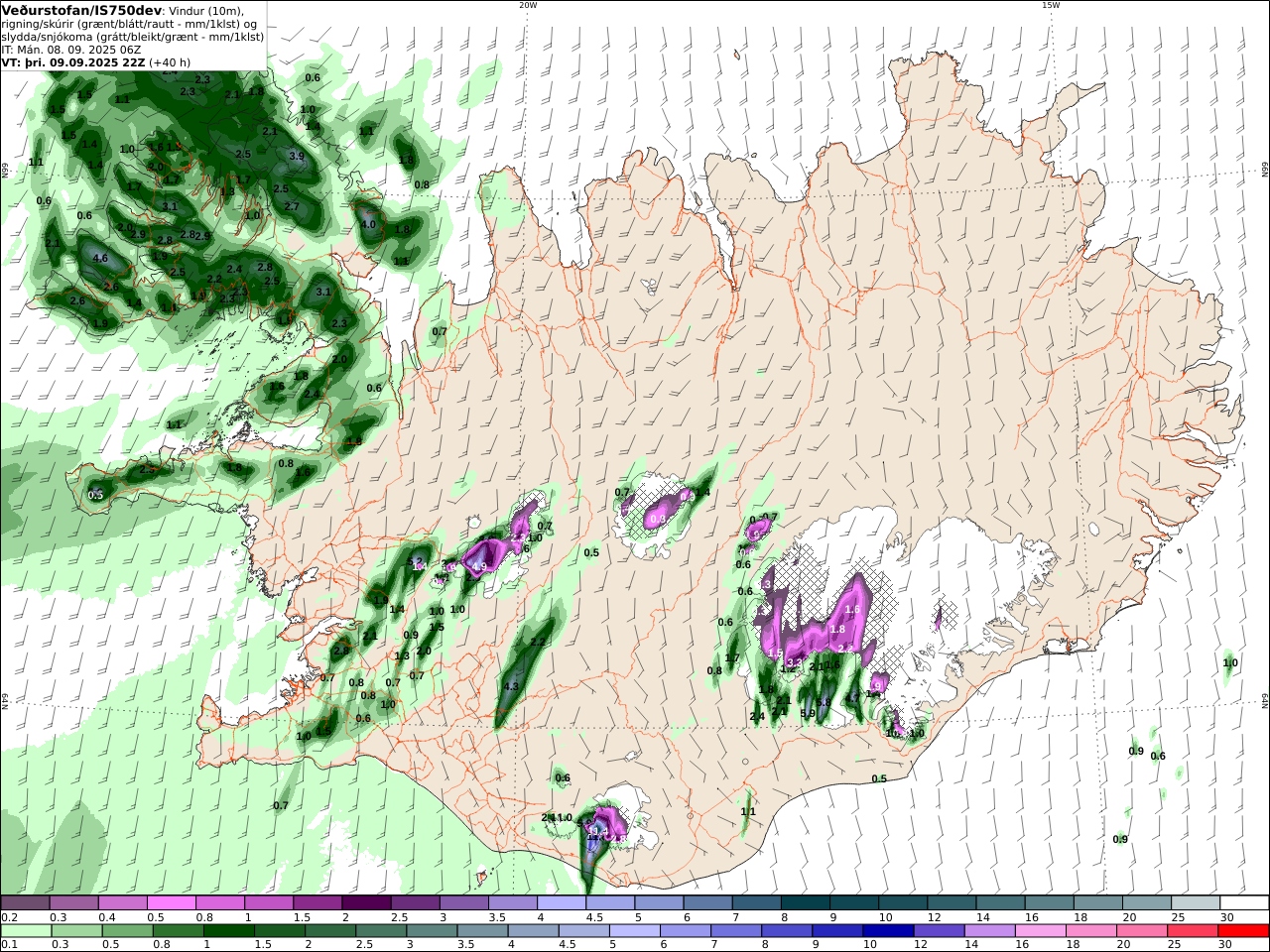Viewport: 1270px width, 952px height.
Task: Pick the darkest green 1 rain legend swatch
Action: pos(229,931)
